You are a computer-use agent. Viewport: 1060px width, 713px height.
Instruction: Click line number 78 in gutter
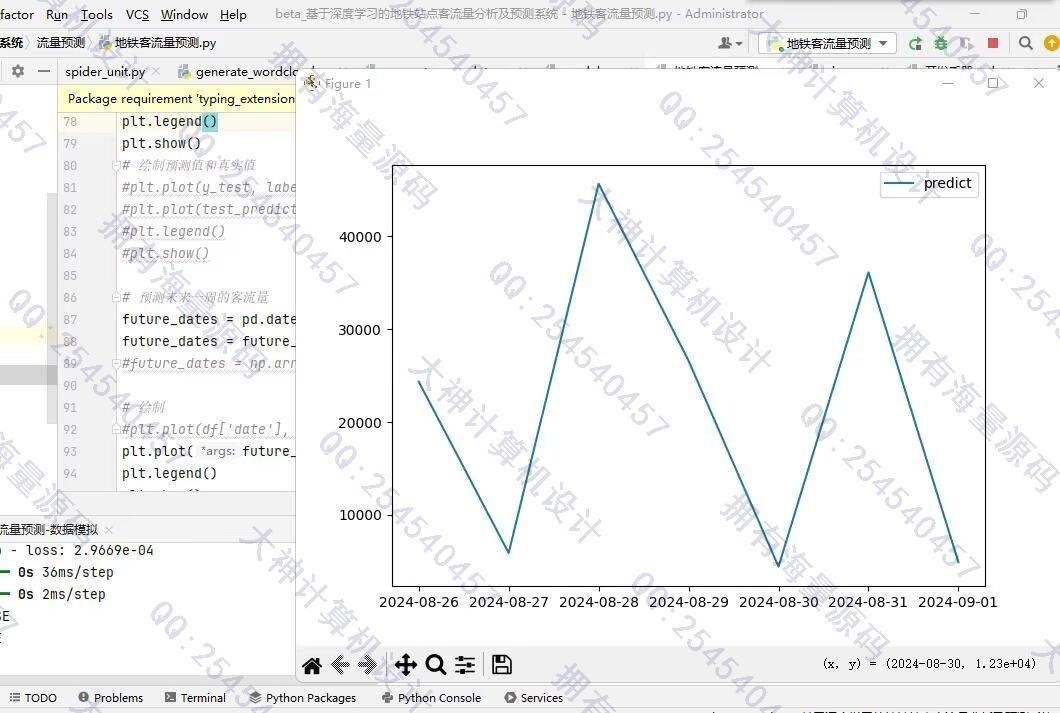coord(70,122)
